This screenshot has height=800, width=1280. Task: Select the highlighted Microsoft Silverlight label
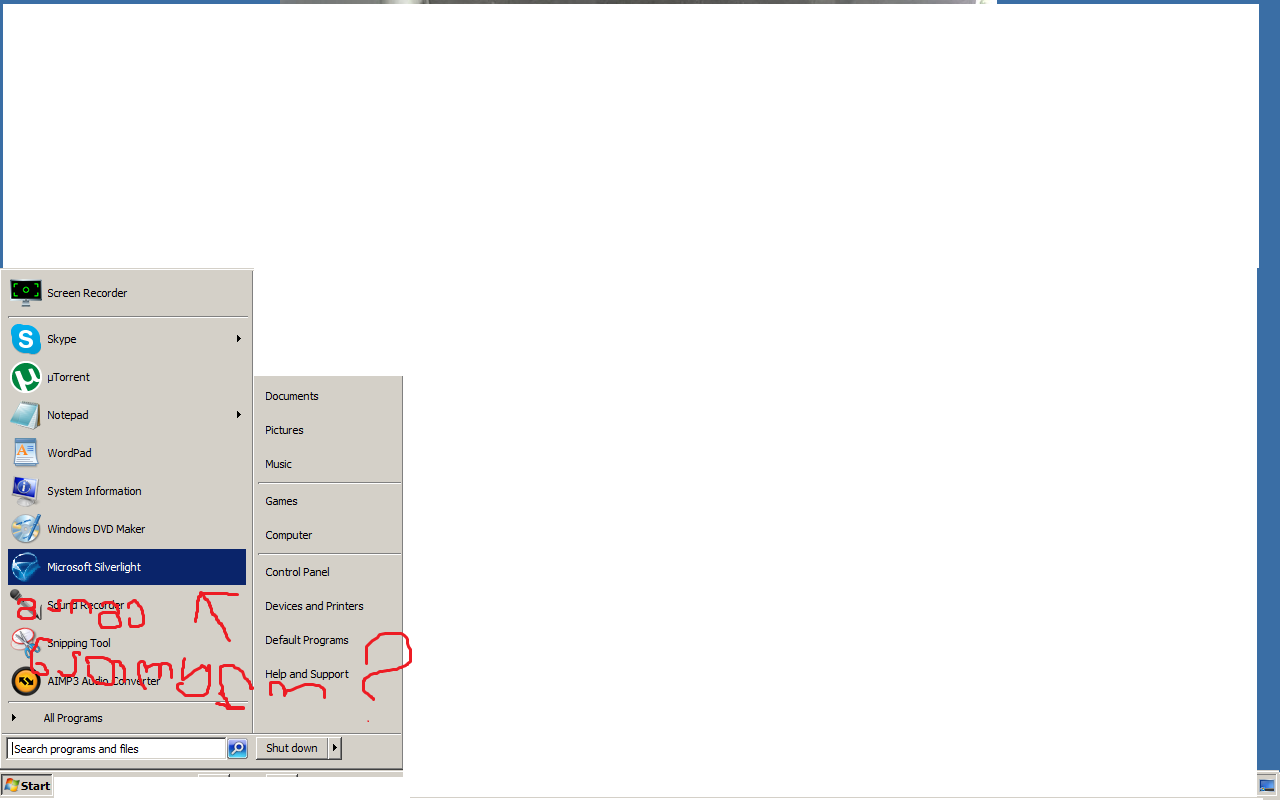94,567
